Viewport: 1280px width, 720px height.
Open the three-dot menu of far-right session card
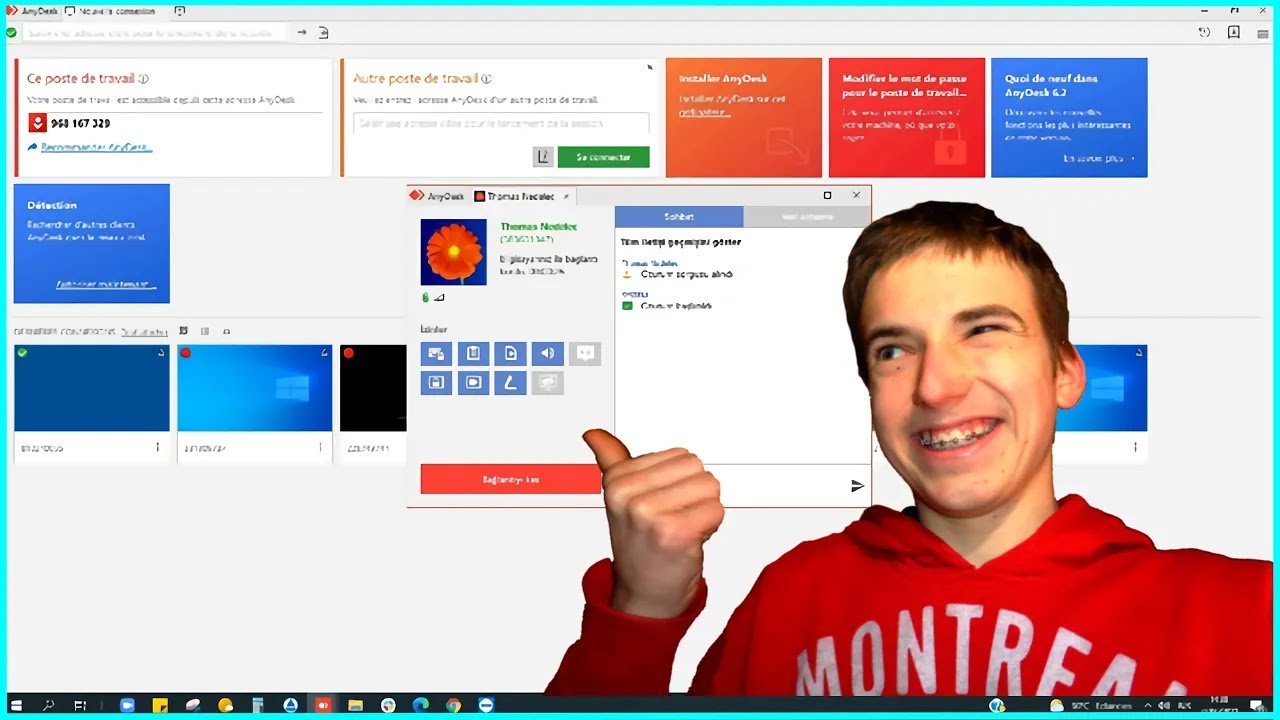[1135, 447]
